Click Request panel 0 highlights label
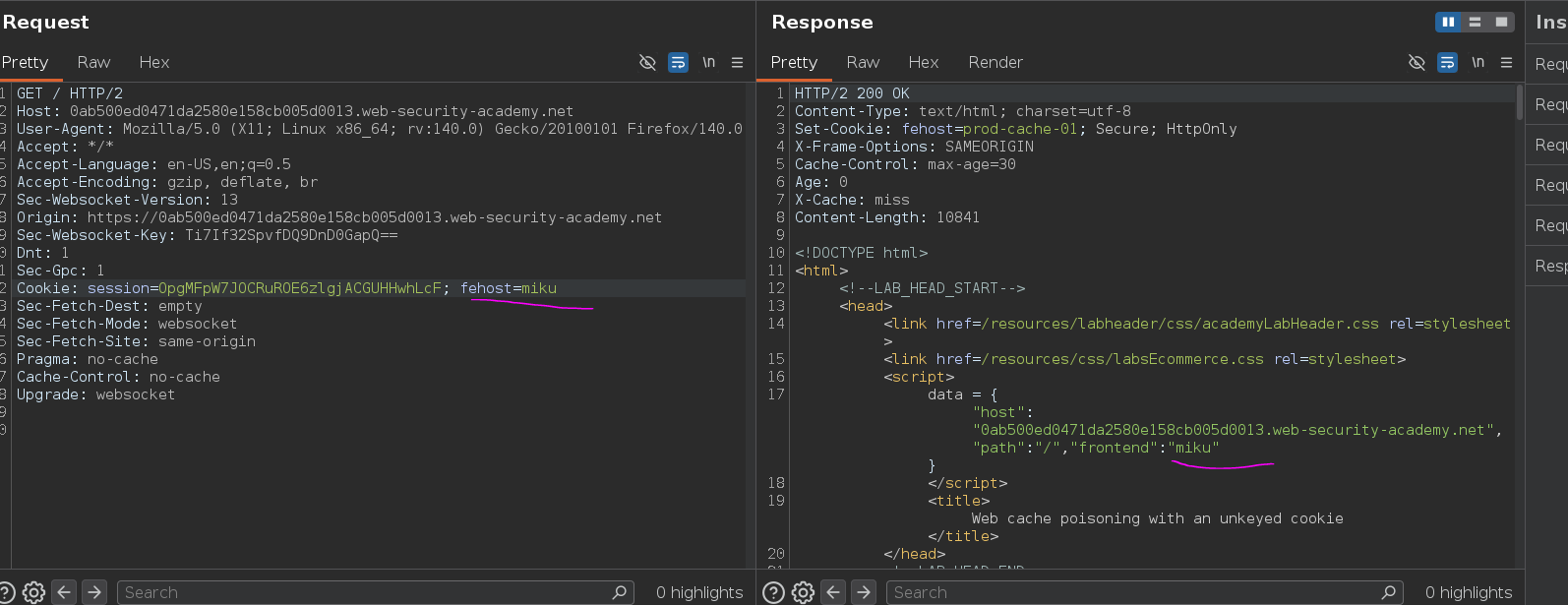 point(699,592)
